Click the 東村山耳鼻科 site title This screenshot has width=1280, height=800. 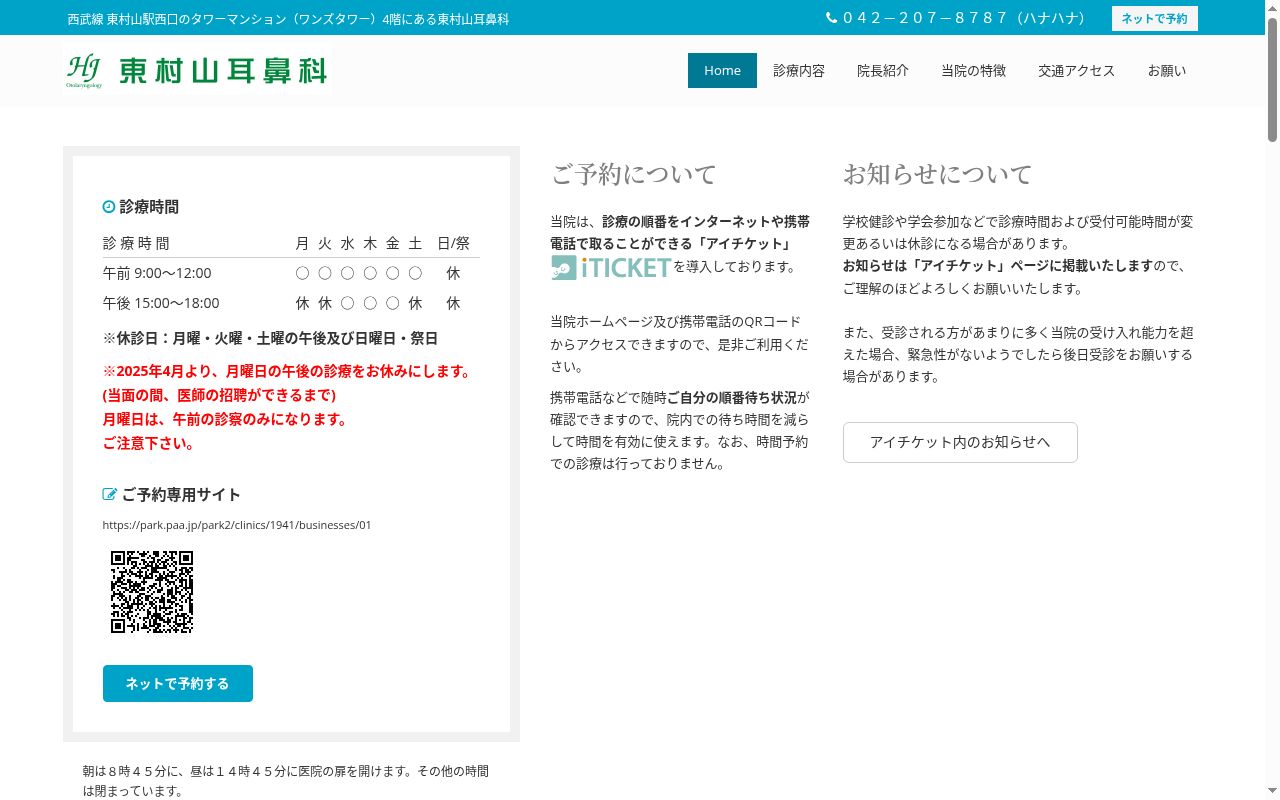click(x=223, y=71)
